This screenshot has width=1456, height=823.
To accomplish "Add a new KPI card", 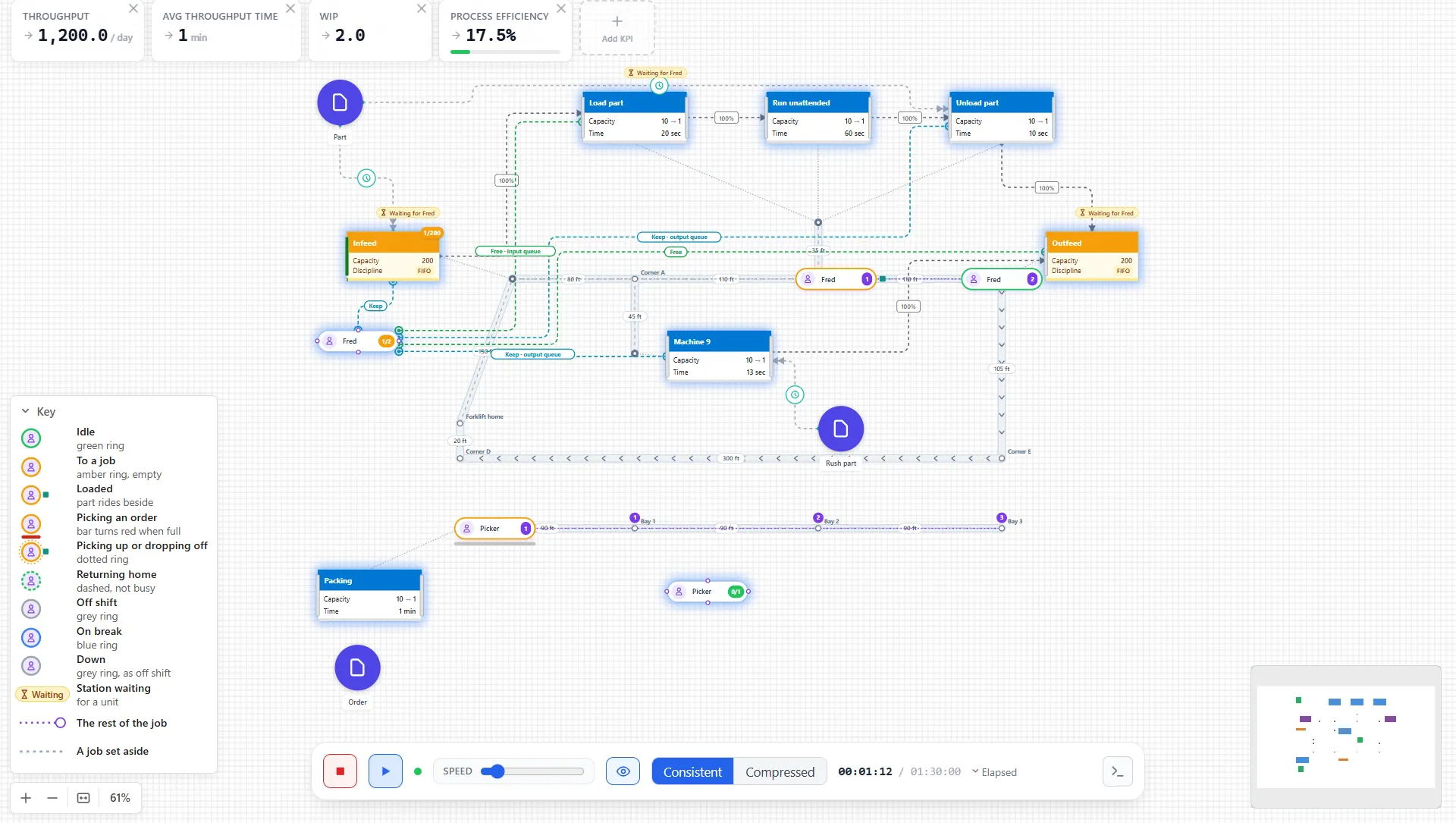I will (617, 28).
